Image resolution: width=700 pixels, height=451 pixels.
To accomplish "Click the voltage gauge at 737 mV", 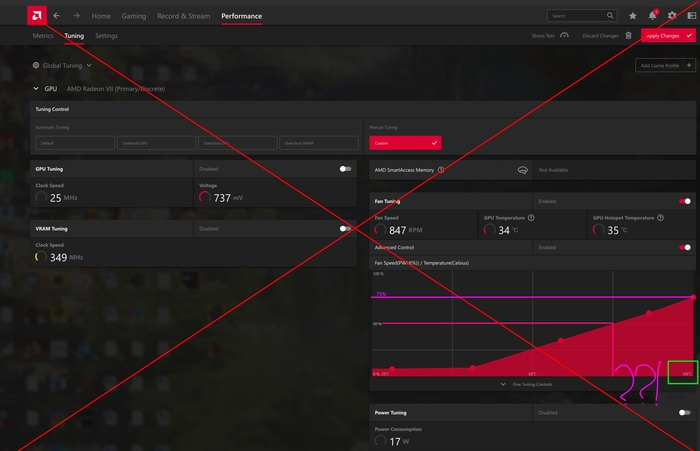I will [204, 197].
